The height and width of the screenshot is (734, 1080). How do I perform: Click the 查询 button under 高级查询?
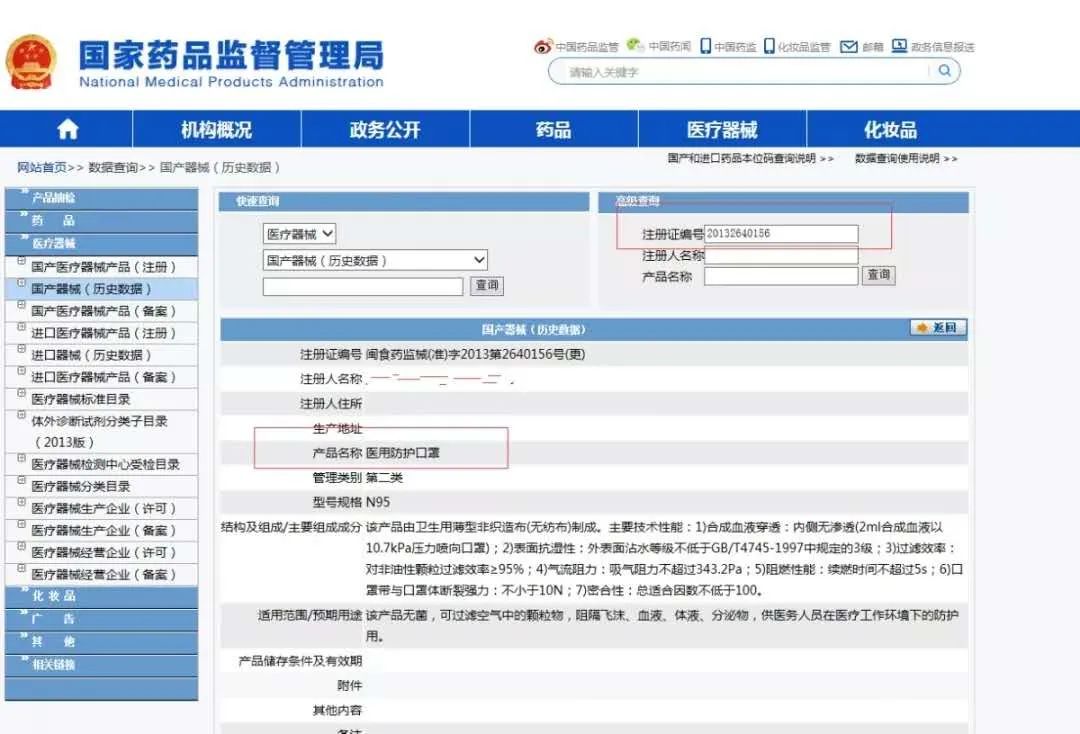coord(878,275)
